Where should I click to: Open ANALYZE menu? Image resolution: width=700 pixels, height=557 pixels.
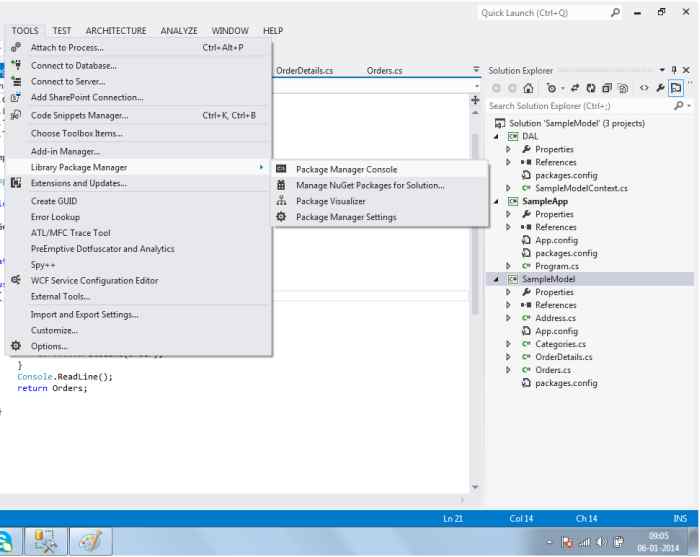[x=179, y=31]
